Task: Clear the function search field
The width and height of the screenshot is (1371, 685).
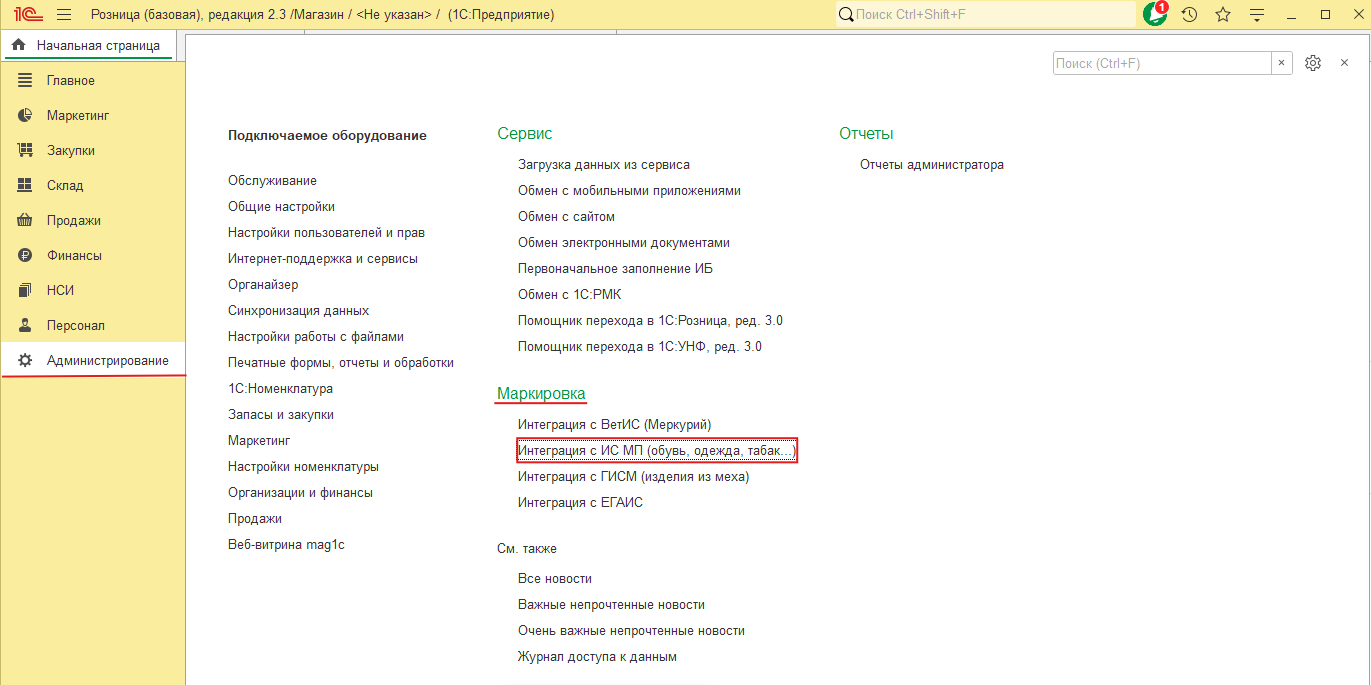Action: tap(1281, 63)
